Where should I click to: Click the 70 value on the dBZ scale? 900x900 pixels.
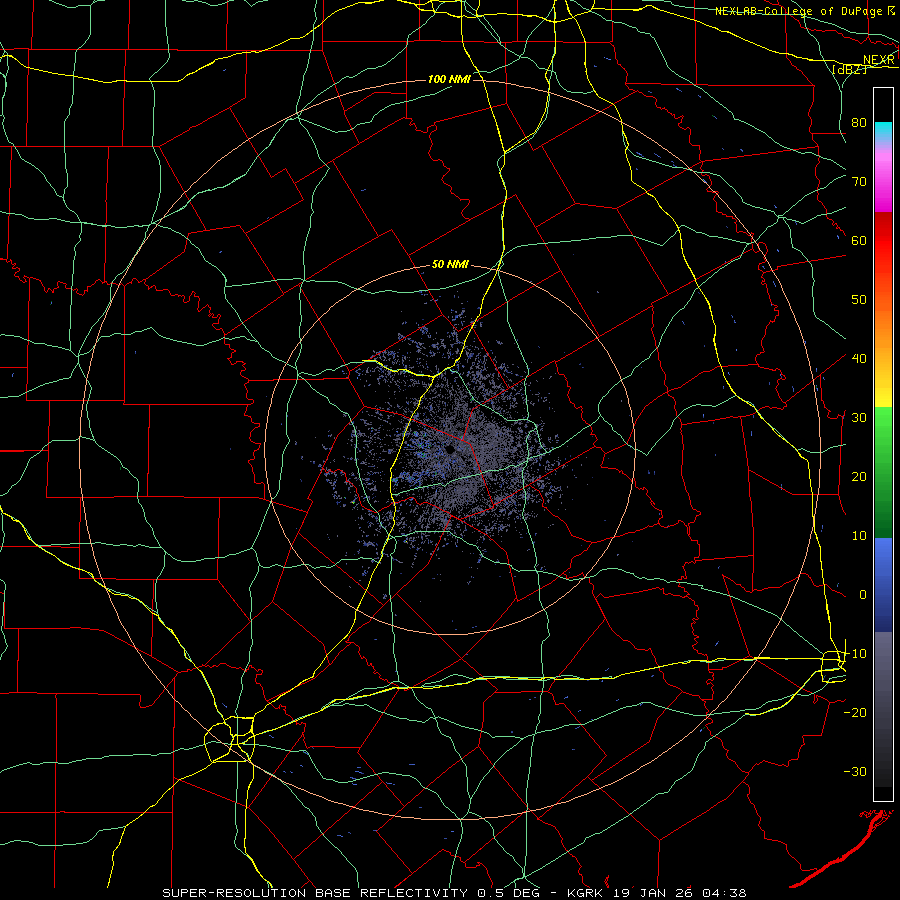[x=859, y=181]
